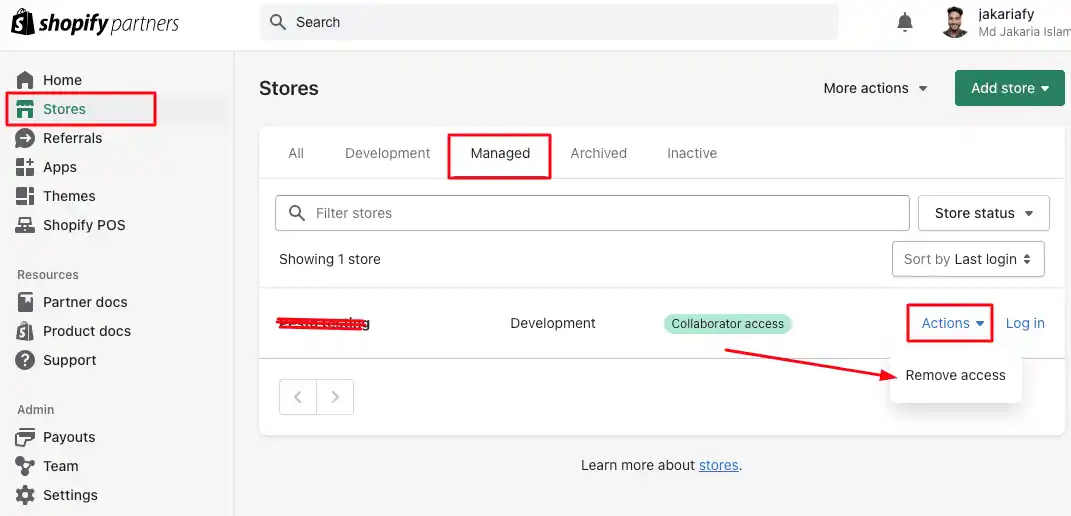Viewport: 1071px width, 516px height.
Task: Switch to the All tab
Action: click(296, 153)
